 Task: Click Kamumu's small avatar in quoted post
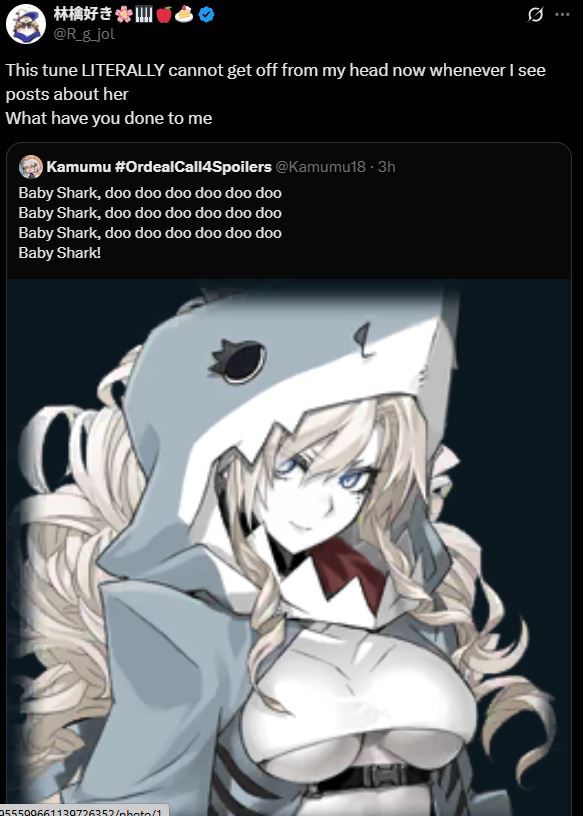[31, 167]
